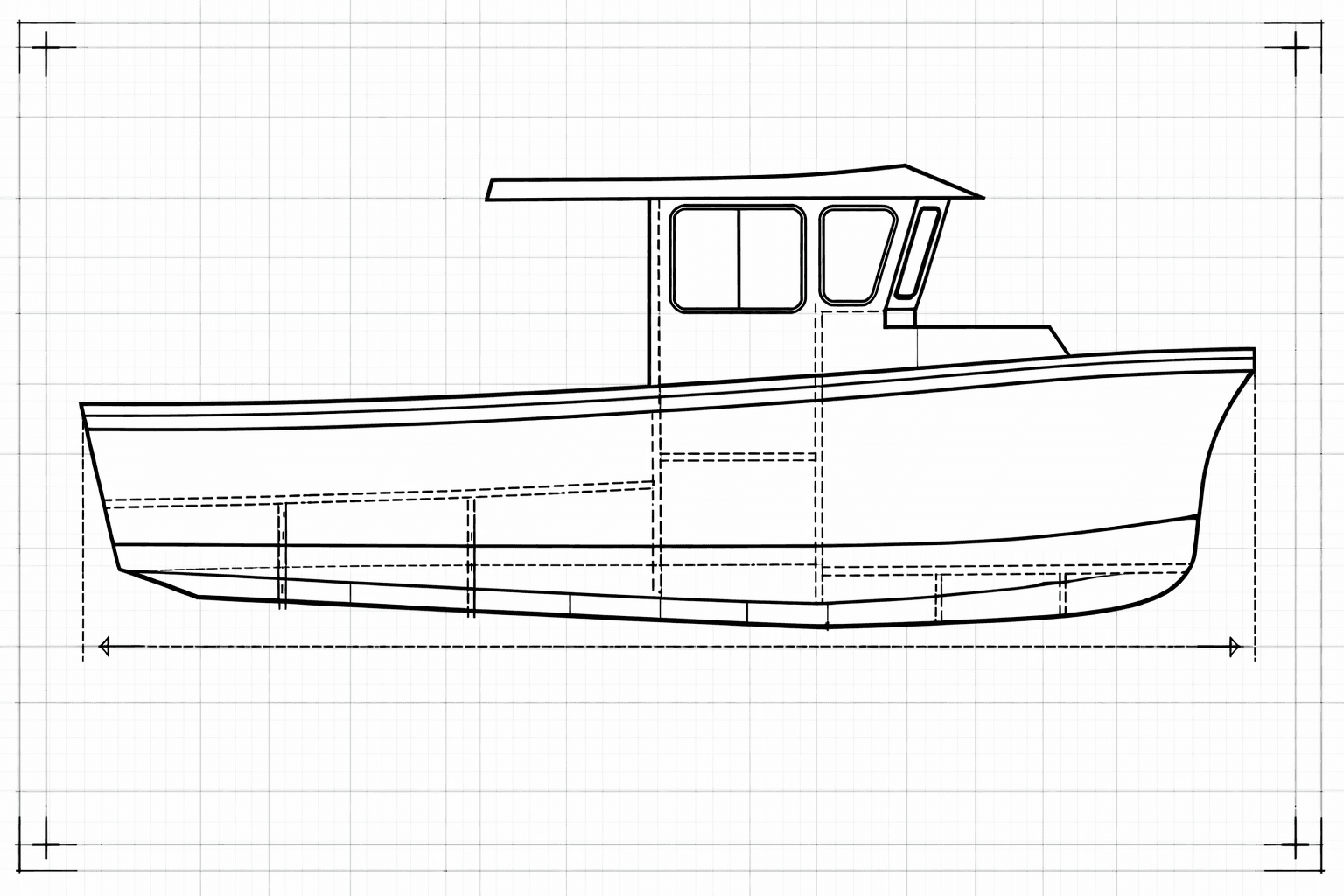The width and height of the screenshot is (1344, 896).
Task: Select the left pane of the large cabin window
Action: click(x=706, y=258)
